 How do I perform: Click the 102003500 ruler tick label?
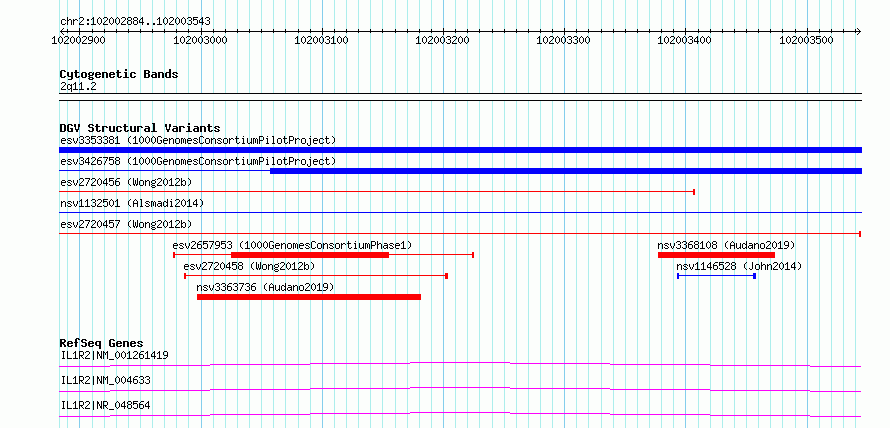(807, 40)
